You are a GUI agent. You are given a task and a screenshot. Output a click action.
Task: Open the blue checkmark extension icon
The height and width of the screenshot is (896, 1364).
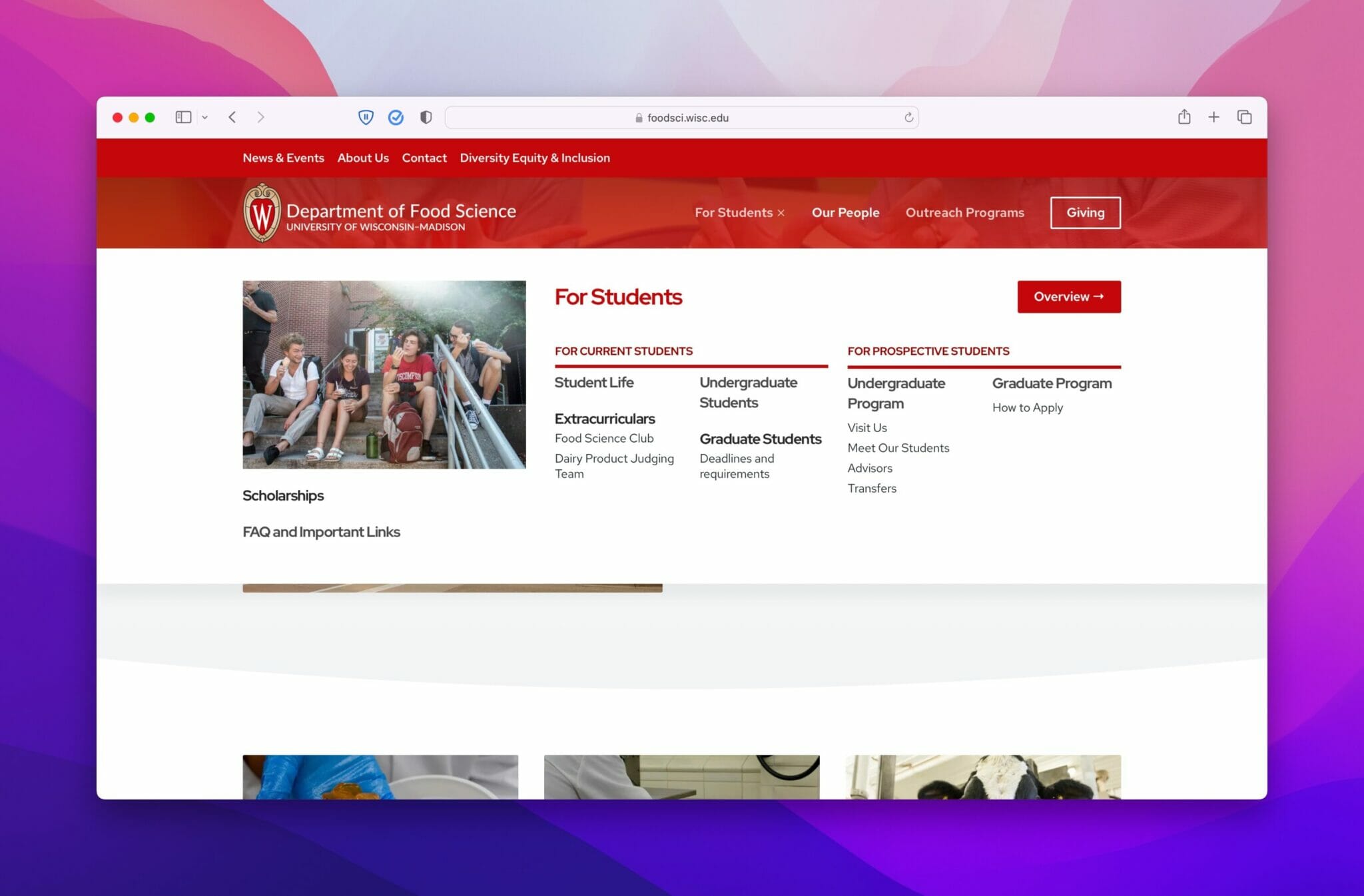396,117
